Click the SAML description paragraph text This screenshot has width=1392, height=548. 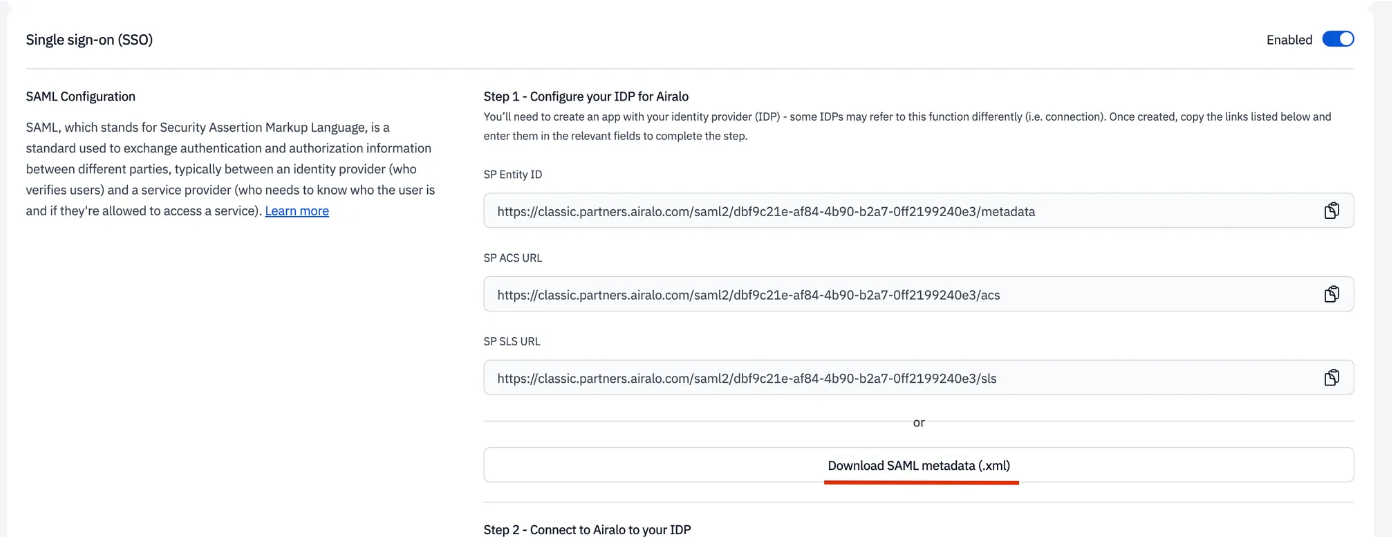pyautogui.click(x=231, y=169)
